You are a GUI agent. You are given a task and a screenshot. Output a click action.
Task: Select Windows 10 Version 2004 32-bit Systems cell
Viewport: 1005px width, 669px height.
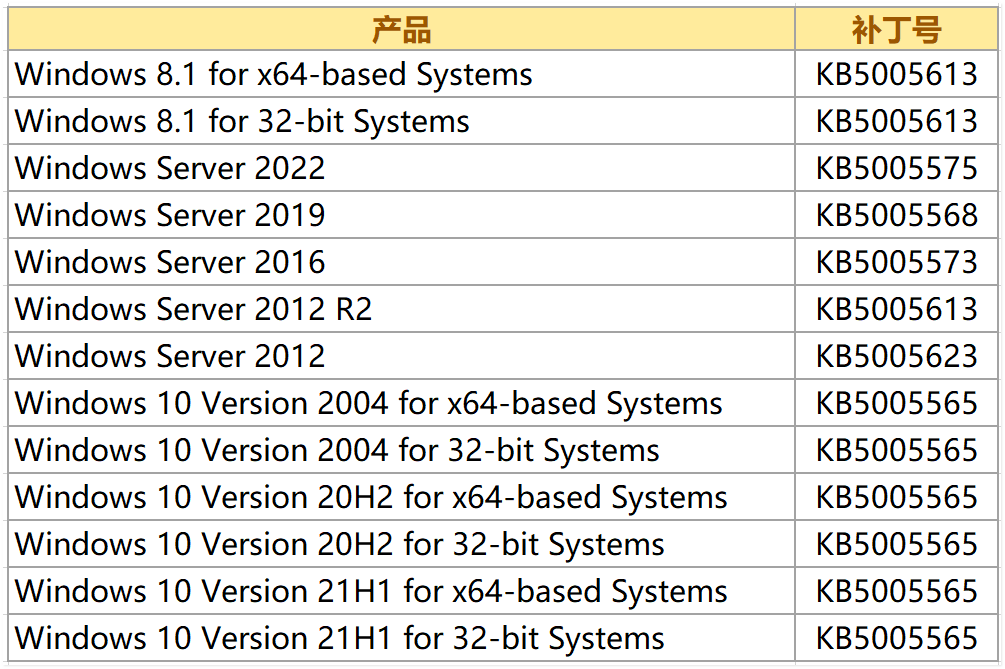(337, 450)
